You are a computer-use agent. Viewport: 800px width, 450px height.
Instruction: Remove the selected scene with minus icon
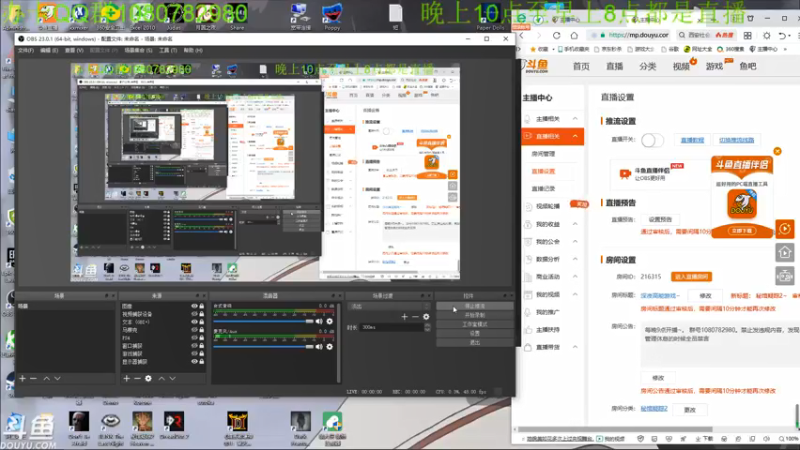point(33,379)
